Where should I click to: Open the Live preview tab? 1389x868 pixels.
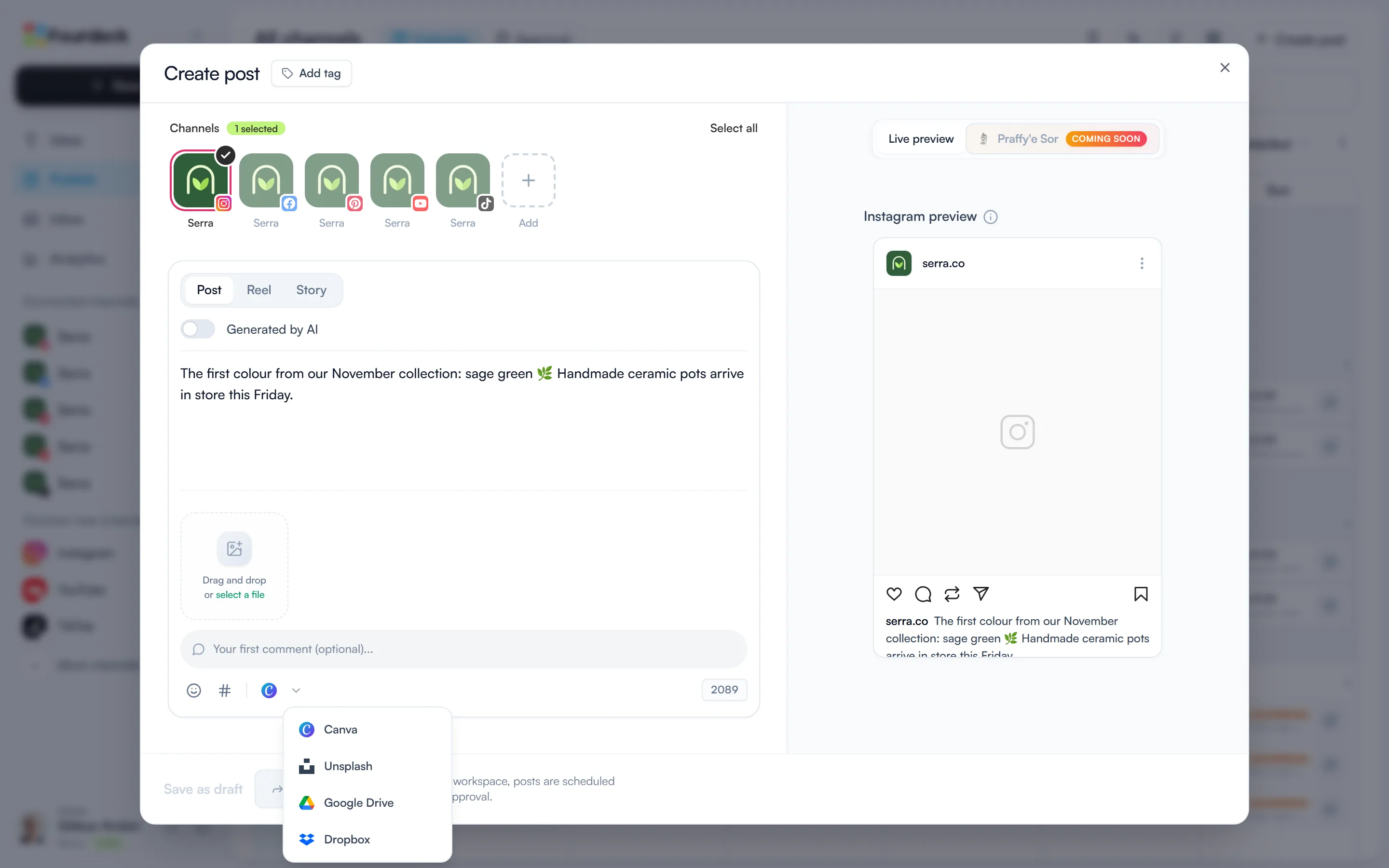click(921, 139)
